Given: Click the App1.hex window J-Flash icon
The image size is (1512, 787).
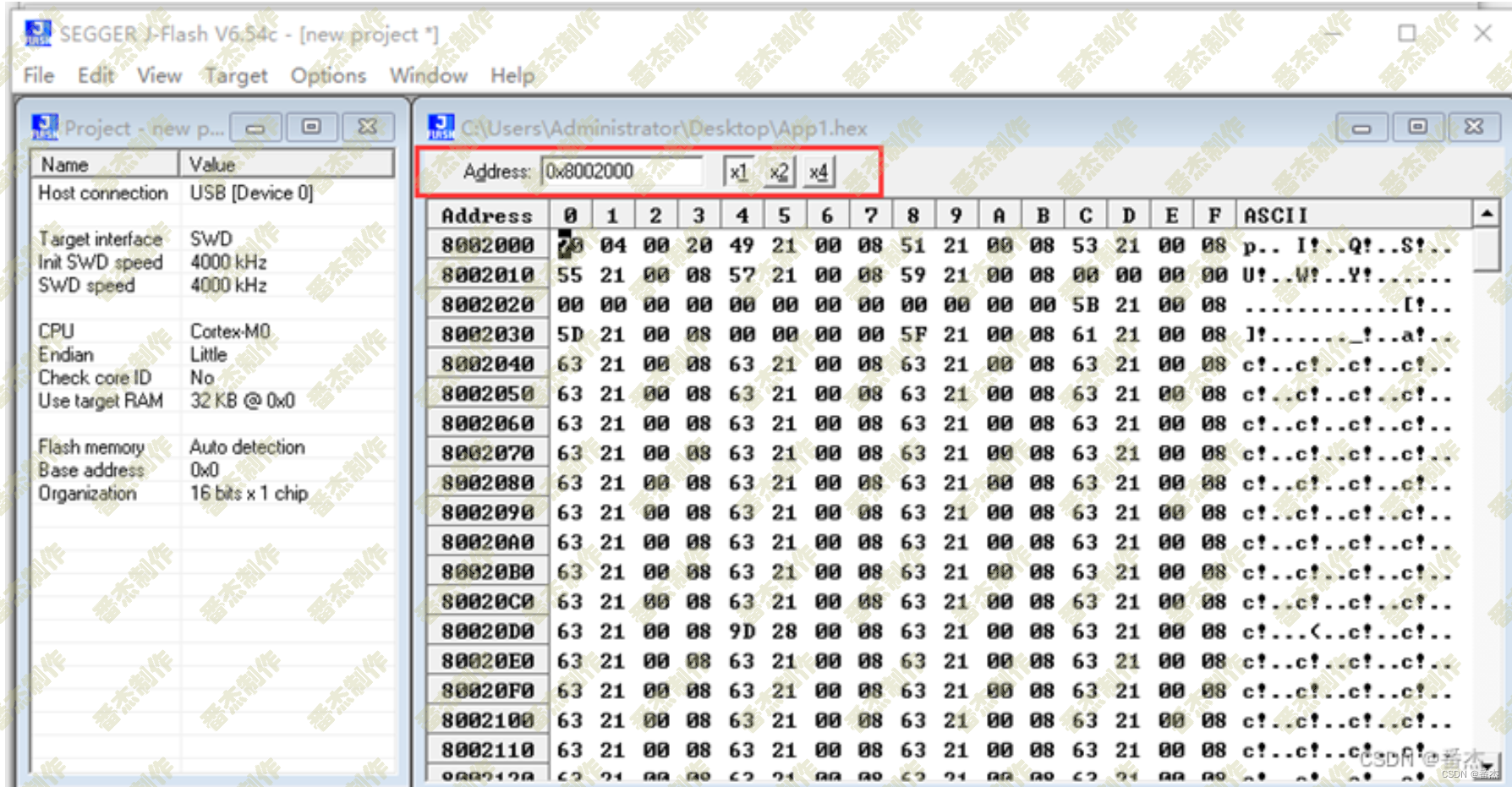Looking at the screenshot, I should point(441,128).
